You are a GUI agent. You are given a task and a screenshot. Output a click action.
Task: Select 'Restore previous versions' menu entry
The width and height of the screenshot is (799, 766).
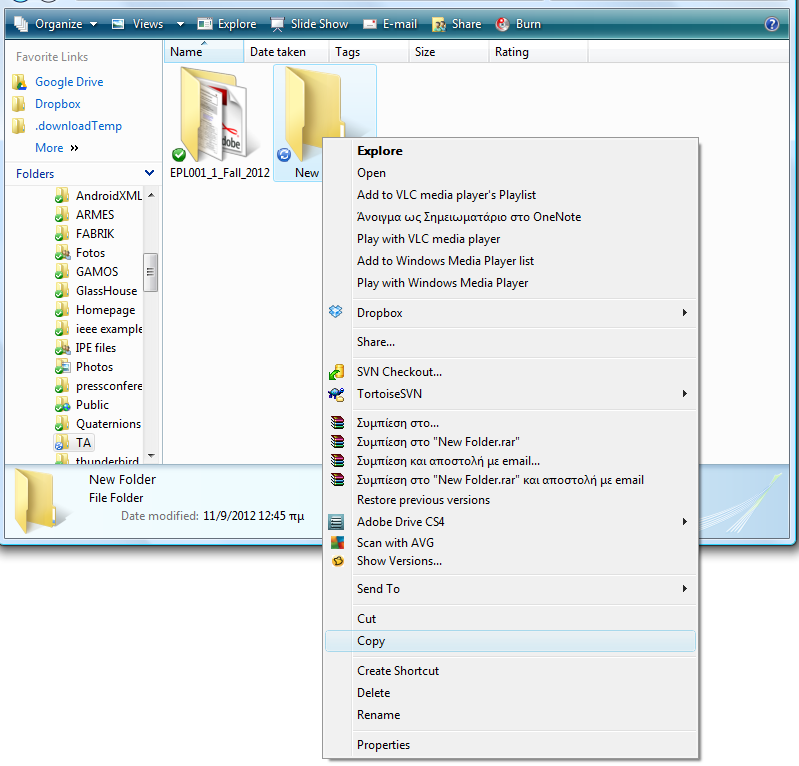tap(510, 500)
